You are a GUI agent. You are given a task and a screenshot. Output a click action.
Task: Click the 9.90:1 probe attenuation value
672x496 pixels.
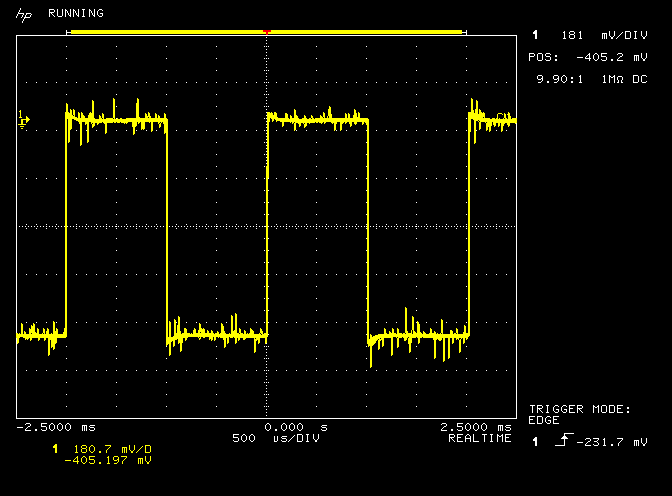(560, 78)
